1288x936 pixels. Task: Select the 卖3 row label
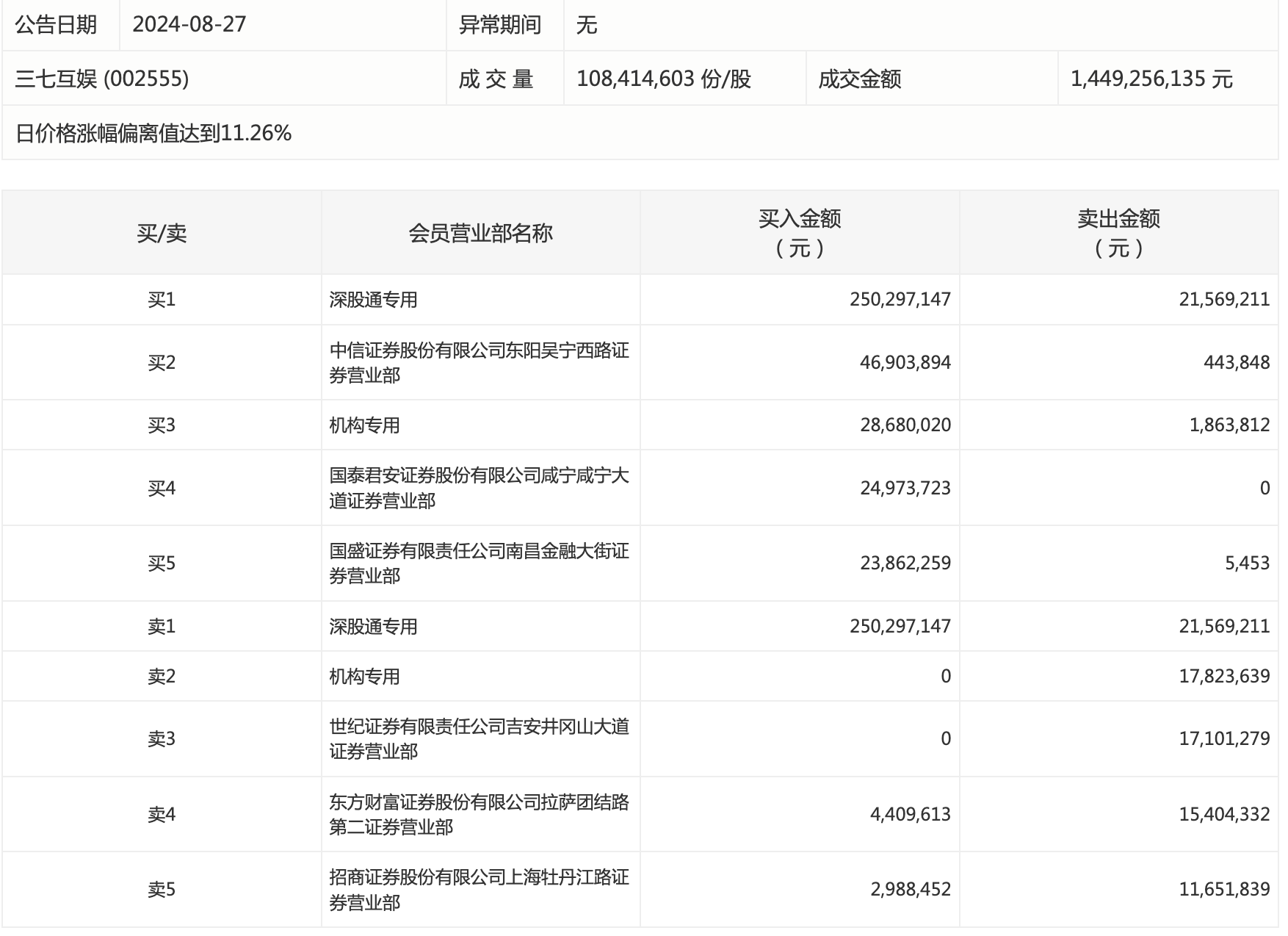[x=162, y=739]
